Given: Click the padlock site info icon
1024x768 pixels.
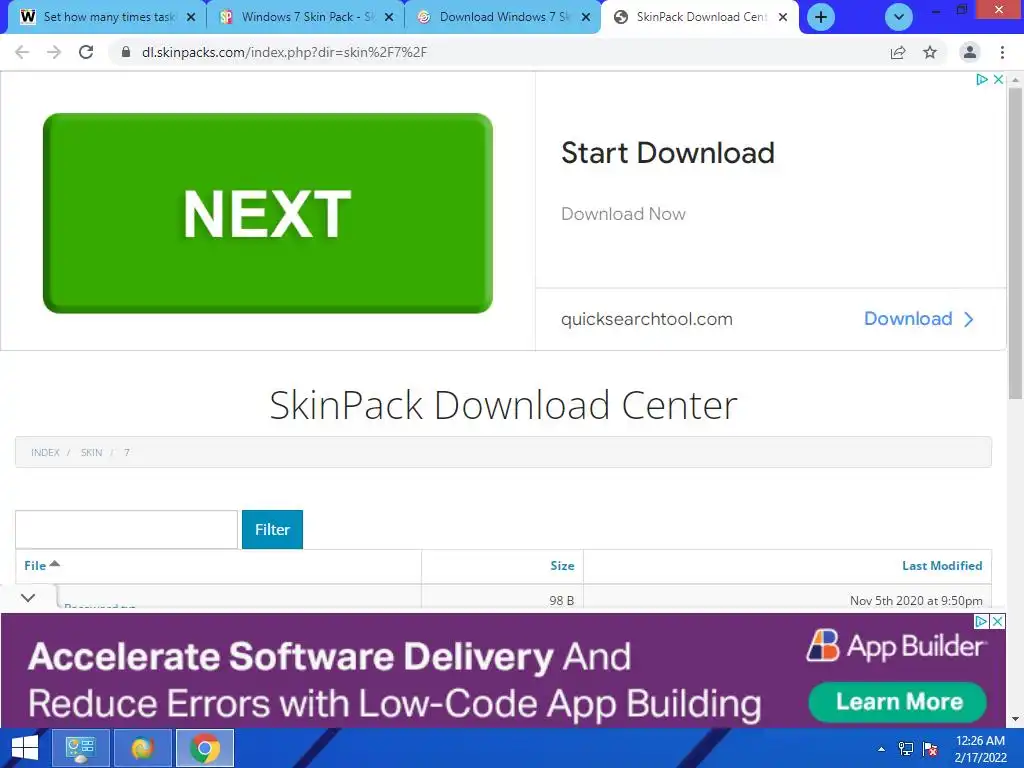Looking at the screenshot, I should click(x=126, y=52).
